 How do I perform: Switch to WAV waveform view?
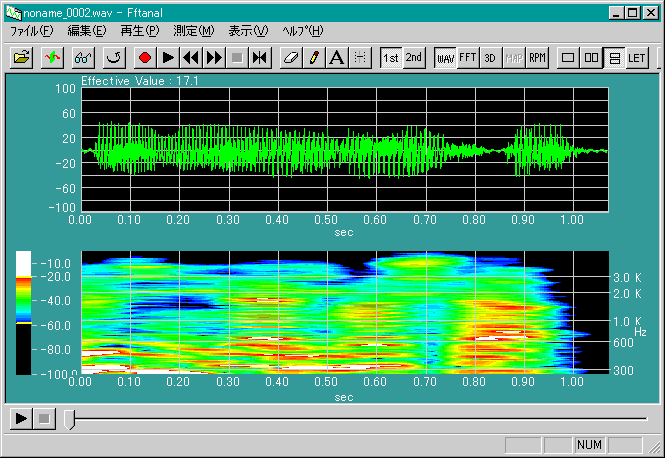(x=445, y=57)
